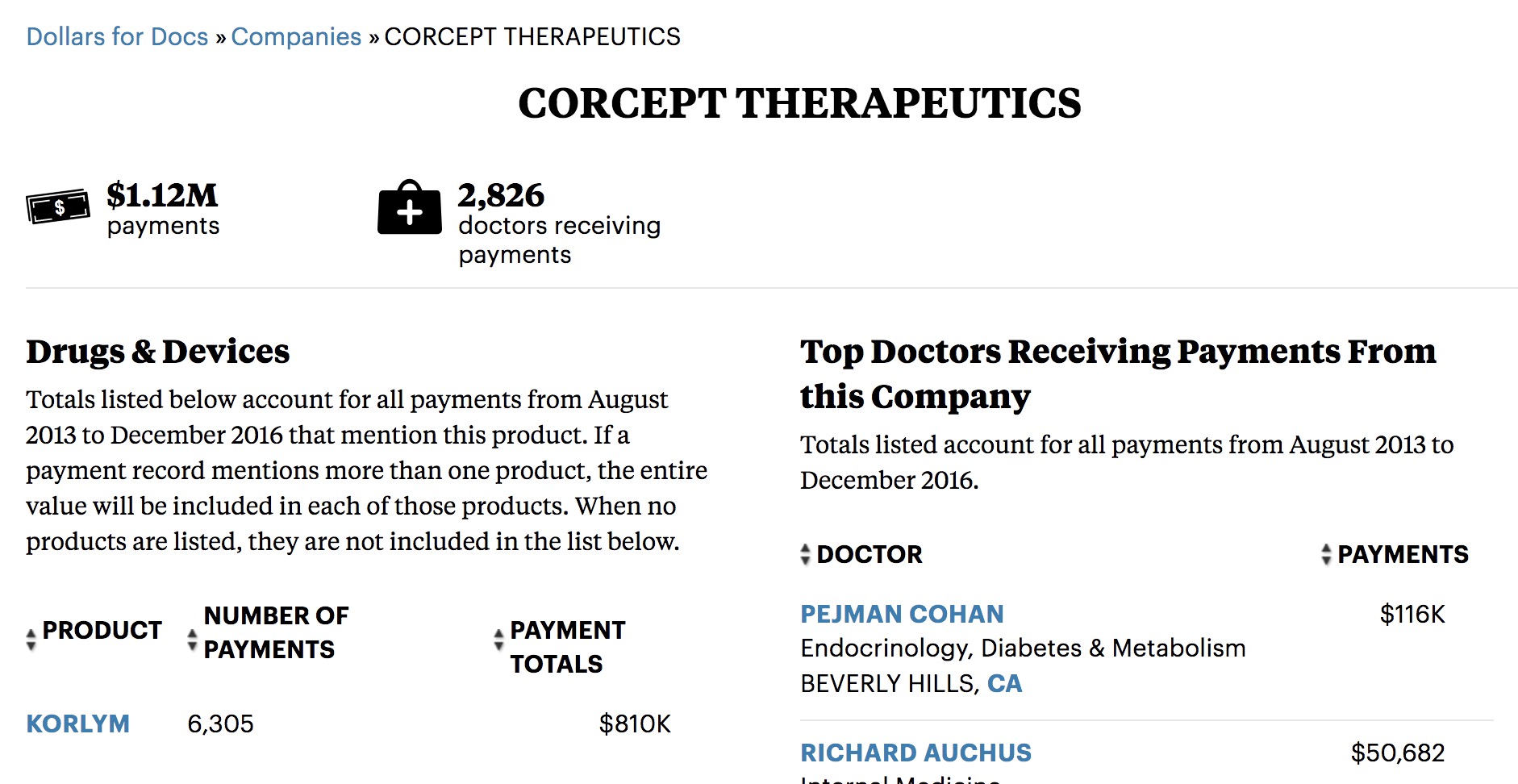Image resolution: width=1518 pixels, height=784 pixels.
Task: Sort PAYMENTS column ascending with up arrow
Action: click(x=1326, y=548)
